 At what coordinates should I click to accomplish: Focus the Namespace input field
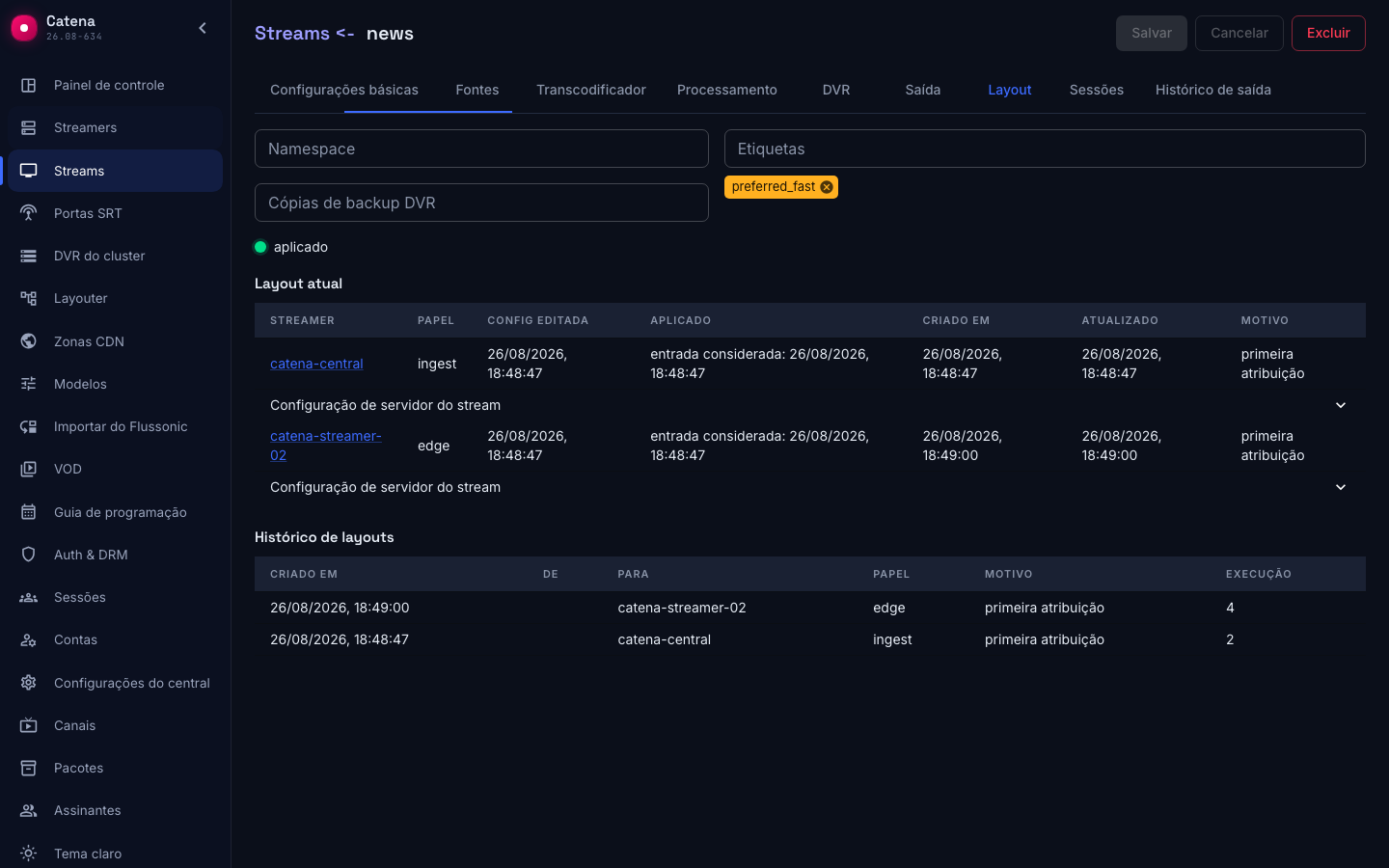click(481, 149)
